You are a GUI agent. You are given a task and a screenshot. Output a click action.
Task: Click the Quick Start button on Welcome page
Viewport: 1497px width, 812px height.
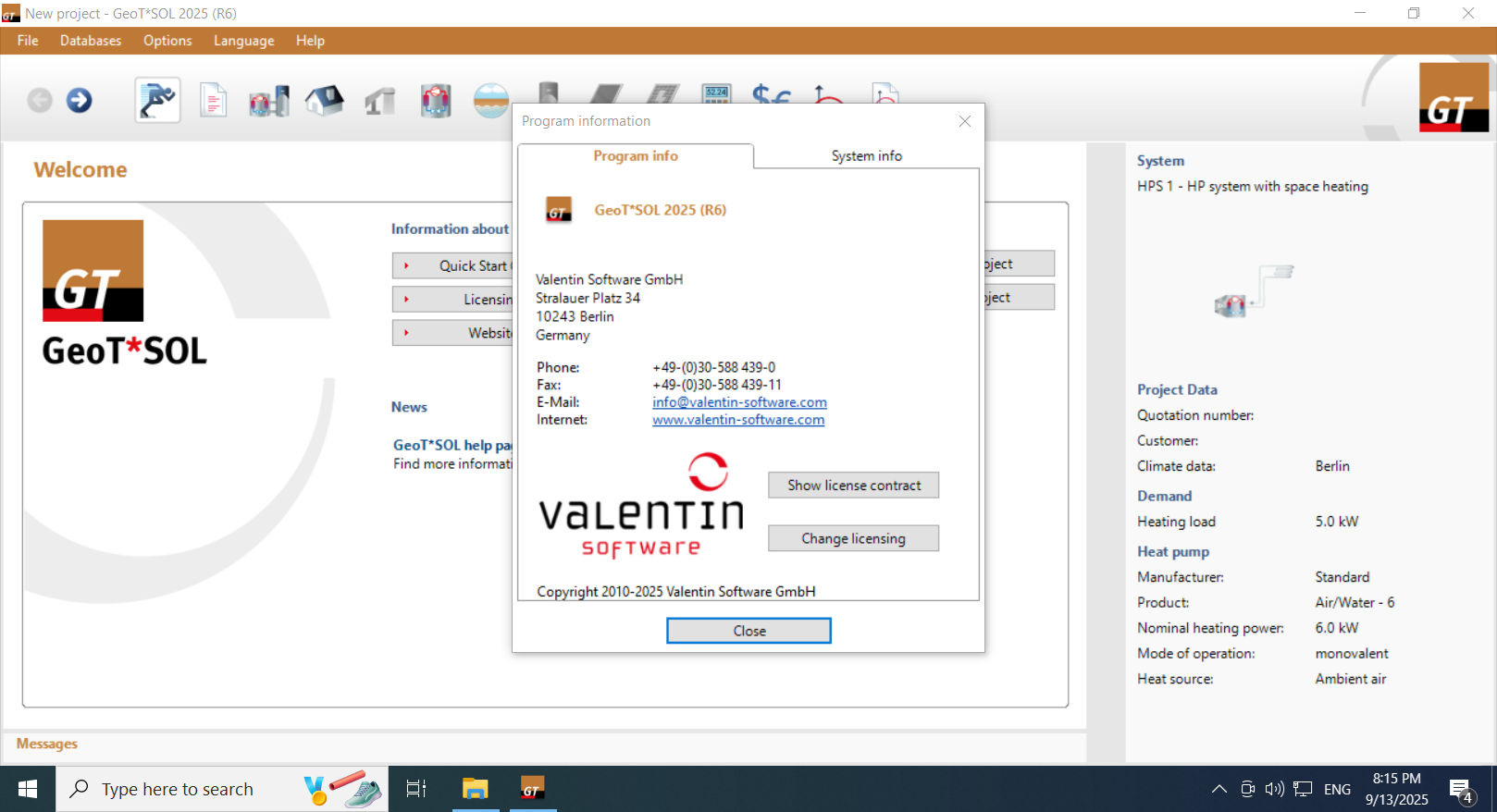click(x=452, y=265)
